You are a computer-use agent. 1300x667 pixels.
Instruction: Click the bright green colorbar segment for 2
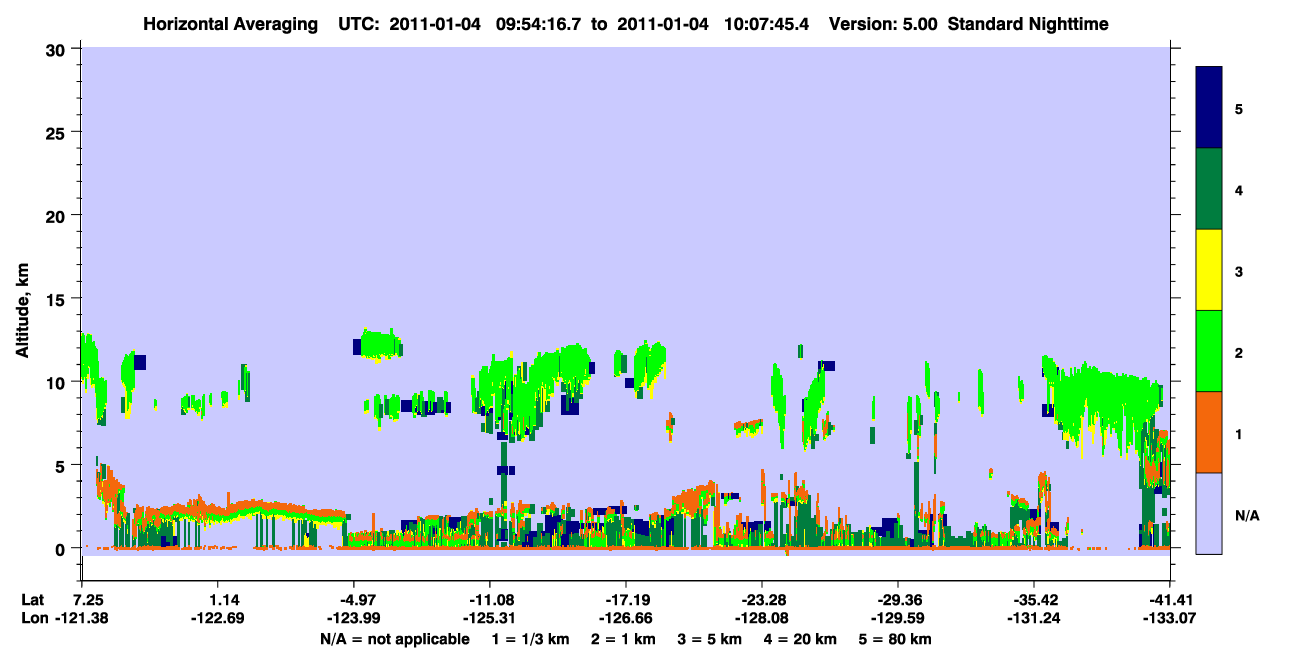coord(1209,351)
